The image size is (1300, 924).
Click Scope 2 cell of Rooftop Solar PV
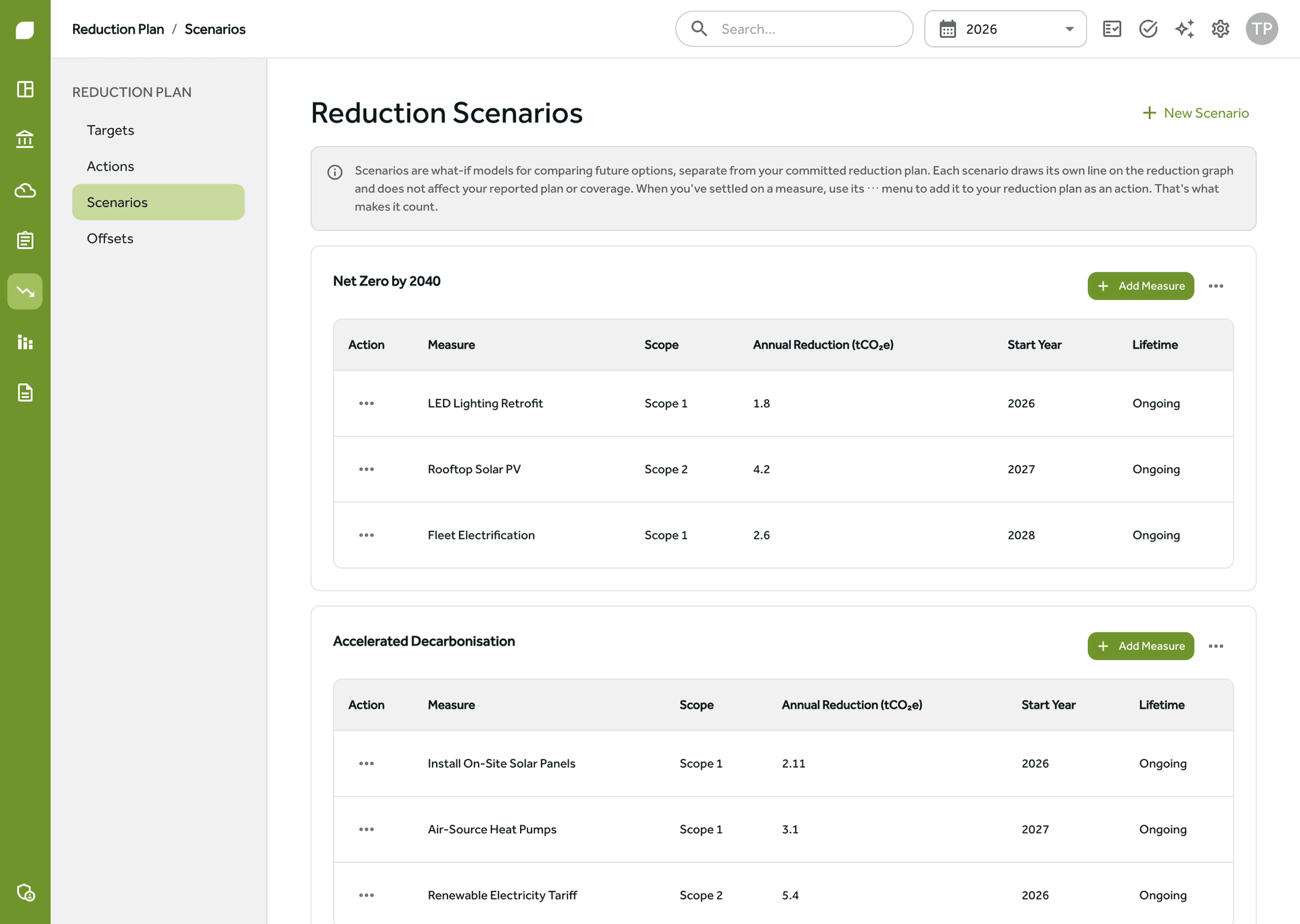666,469
